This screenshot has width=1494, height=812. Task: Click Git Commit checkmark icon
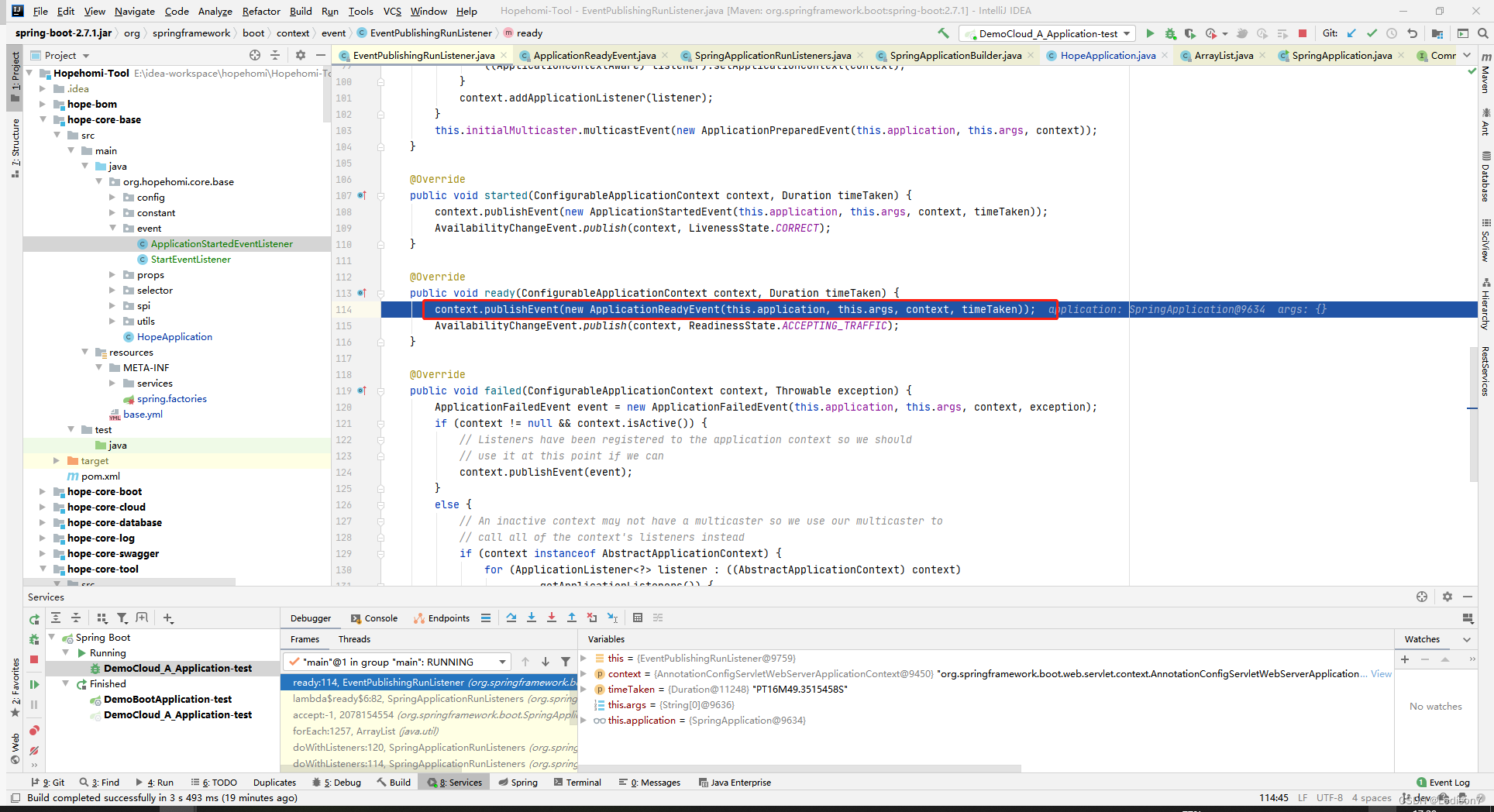pyautogui.click(x=1372, y=33)
